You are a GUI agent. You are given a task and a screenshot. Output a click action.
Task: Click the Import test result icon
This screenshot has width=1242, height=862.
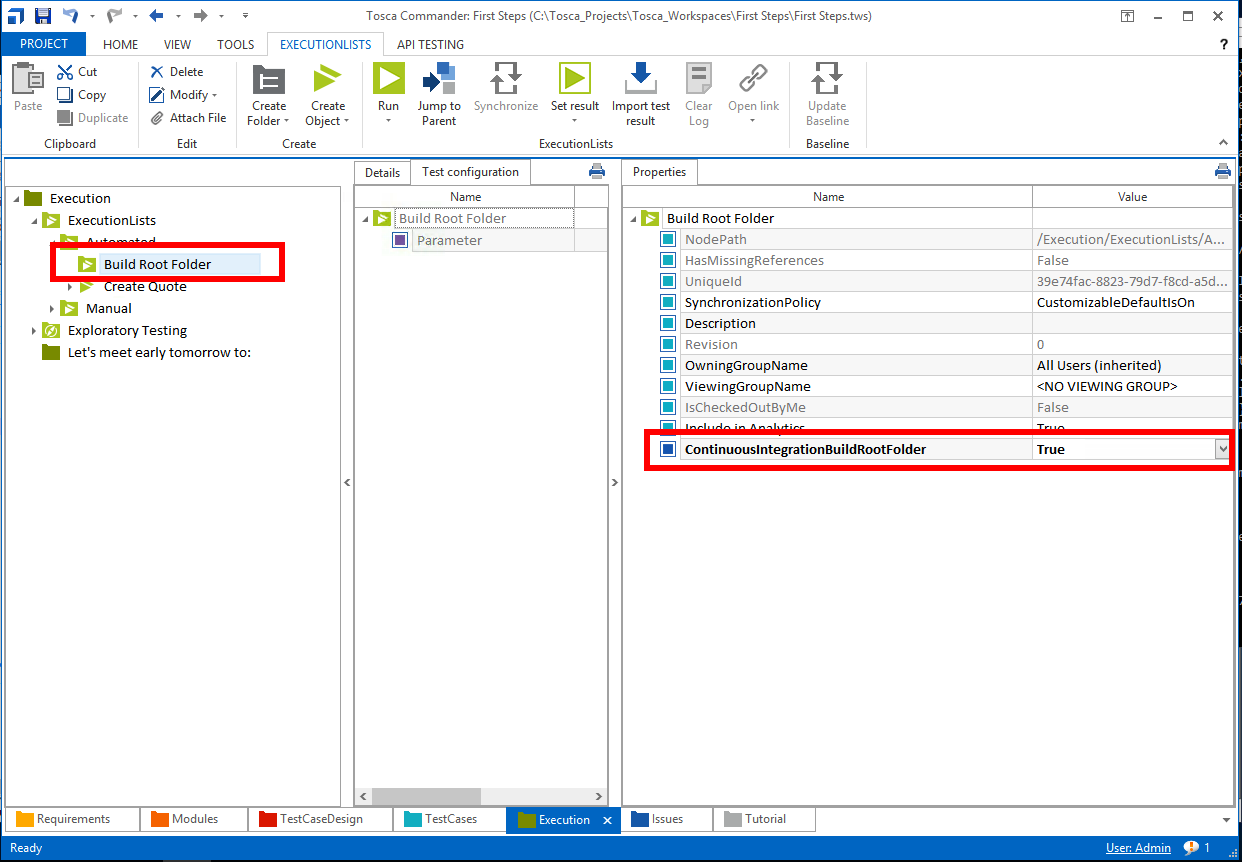[641, 80]
